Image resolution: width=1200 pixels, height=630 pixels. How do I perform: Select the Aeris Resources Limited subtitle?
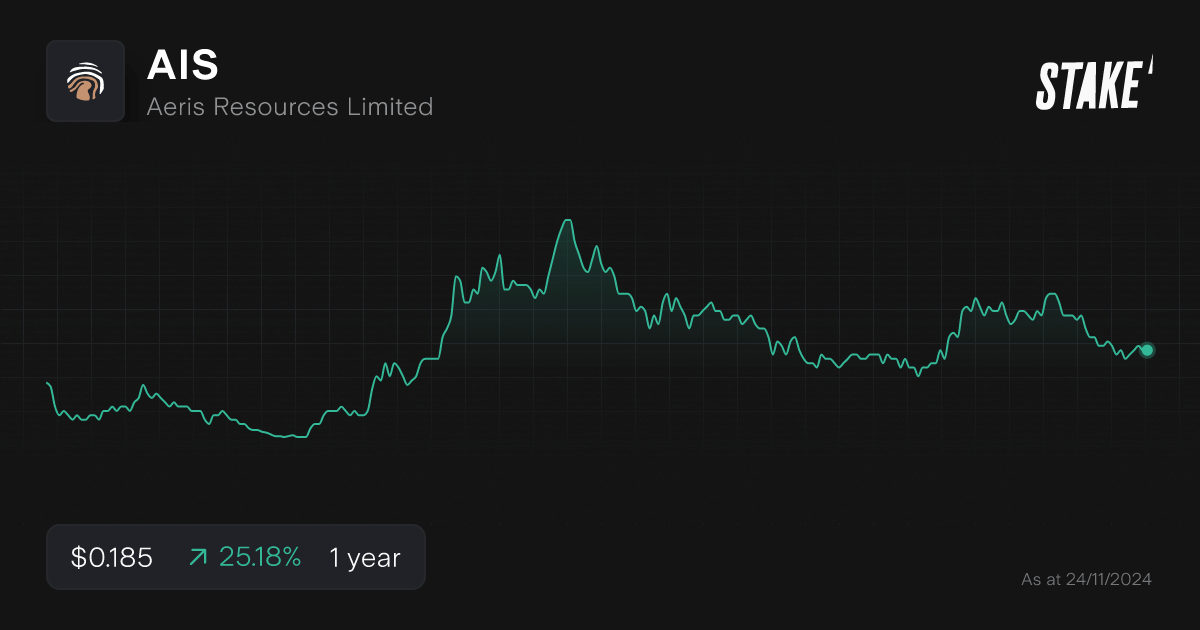point(289,107)
